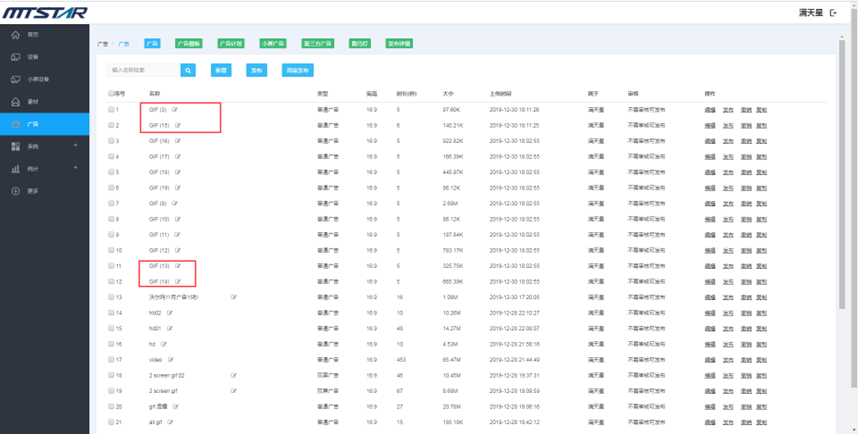858x434 pixels.
Task: Click the name search input field
Action: pyautogui.click(x=144, y=70)
